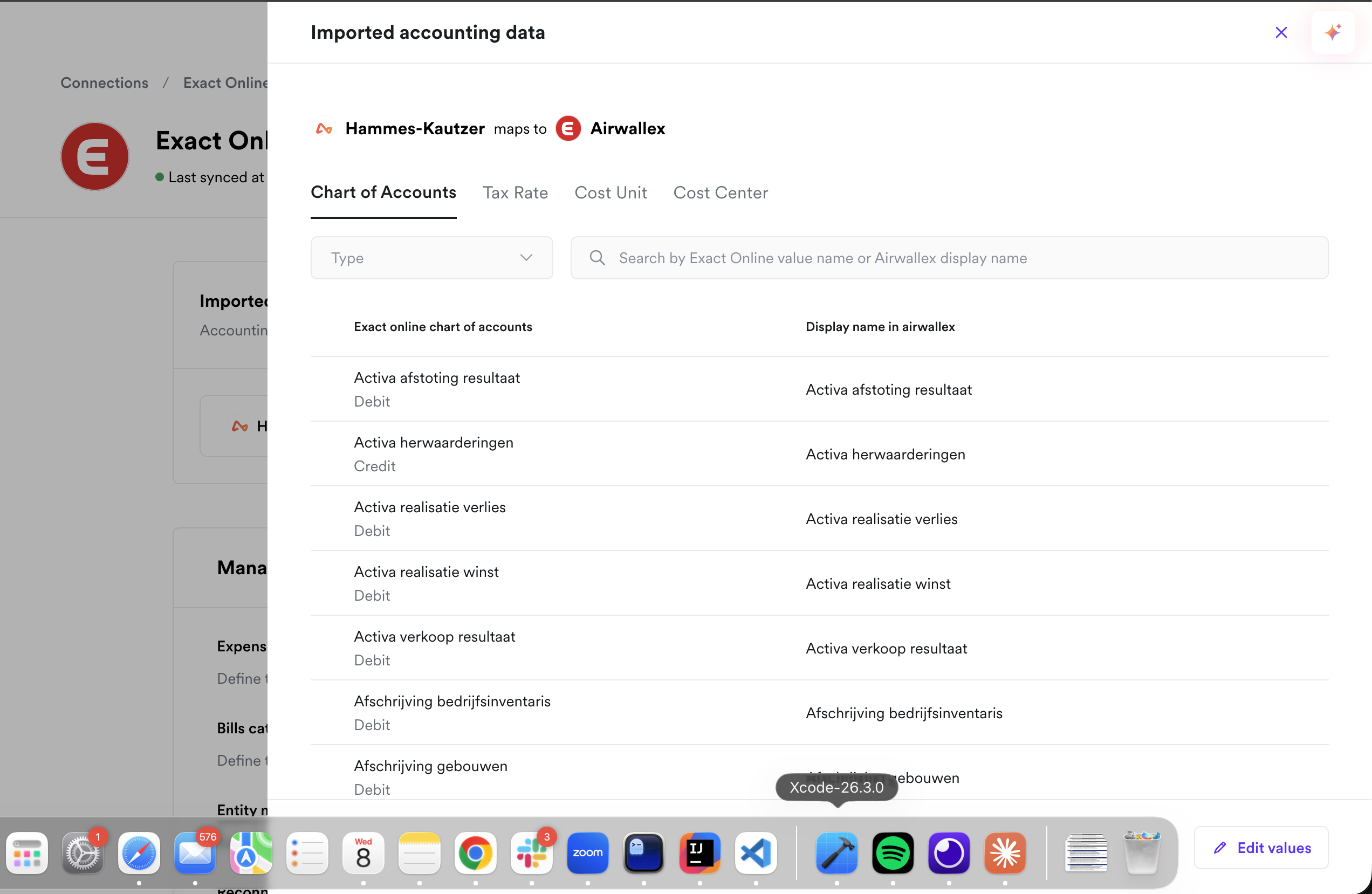
Task: Close the Imported accounting data panel
Action: pyautogui.click(x=1281, y=32)
